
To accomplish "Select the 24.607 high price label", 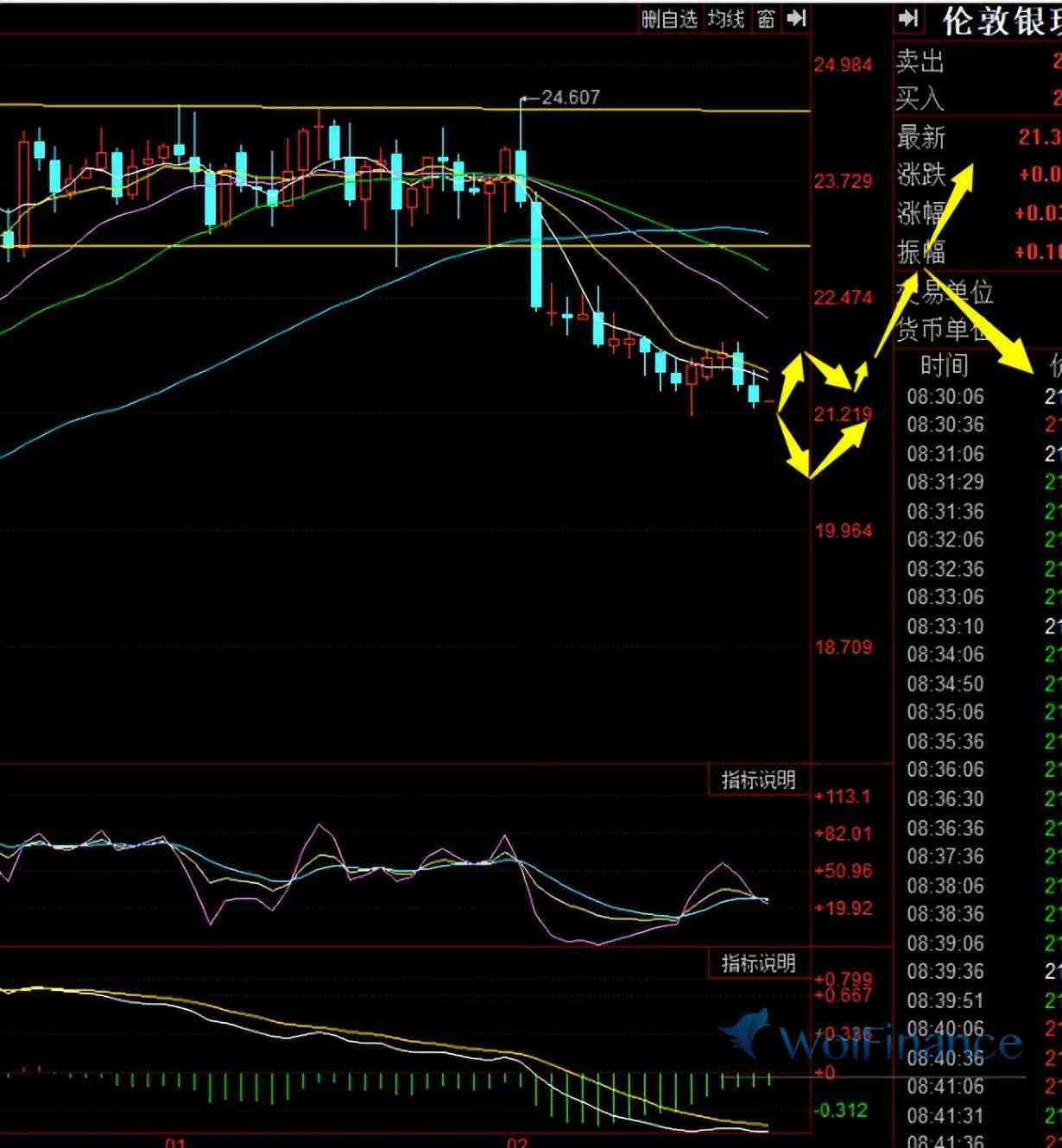I will point(569,98).
